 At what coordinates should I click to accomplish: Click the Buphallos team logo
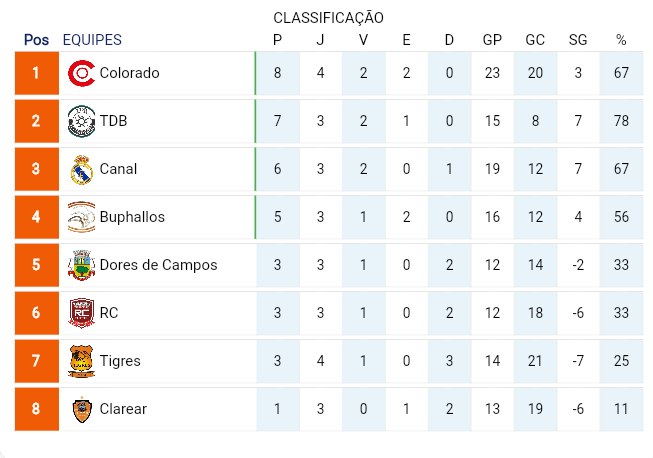(82, 217)
